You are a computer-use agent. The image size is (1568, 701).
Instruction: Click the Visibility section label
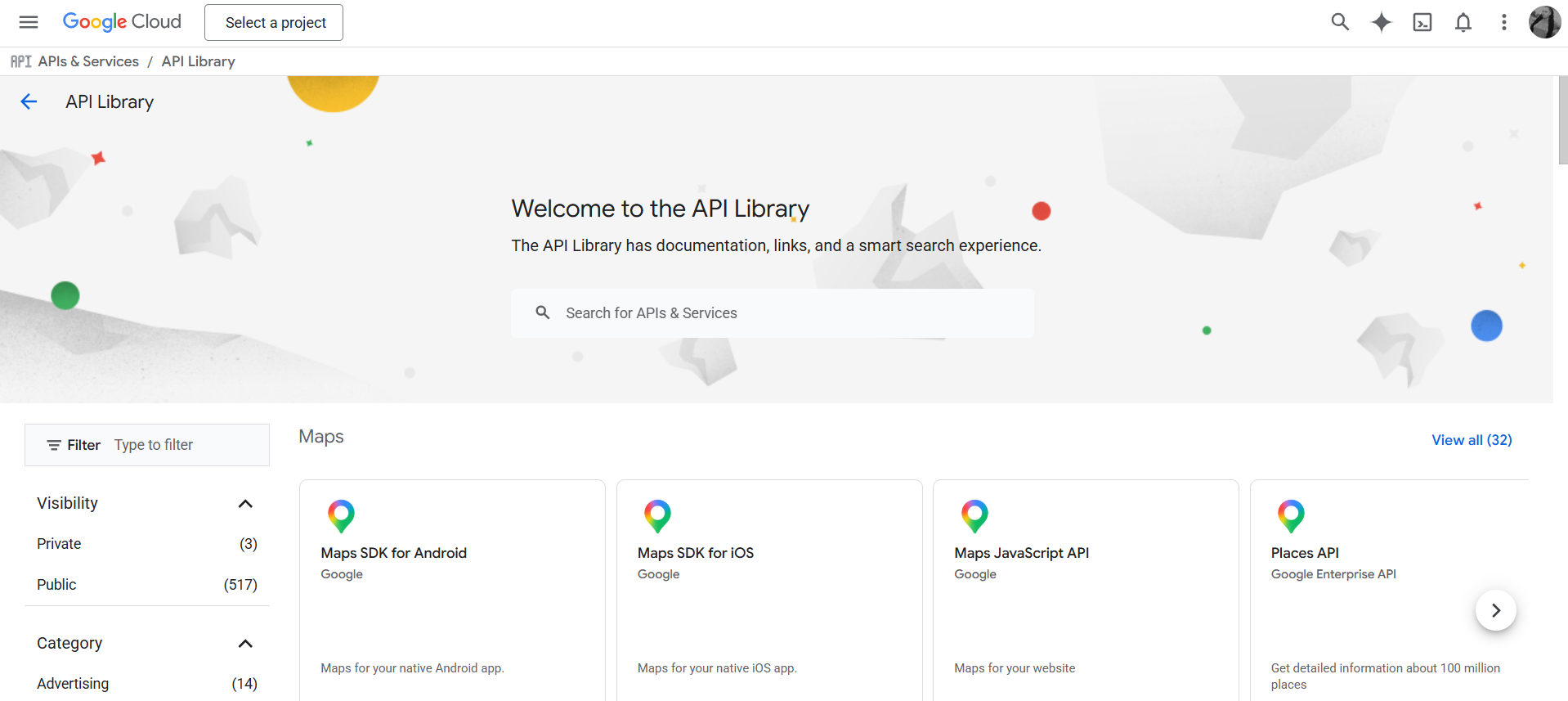(67, 503)
